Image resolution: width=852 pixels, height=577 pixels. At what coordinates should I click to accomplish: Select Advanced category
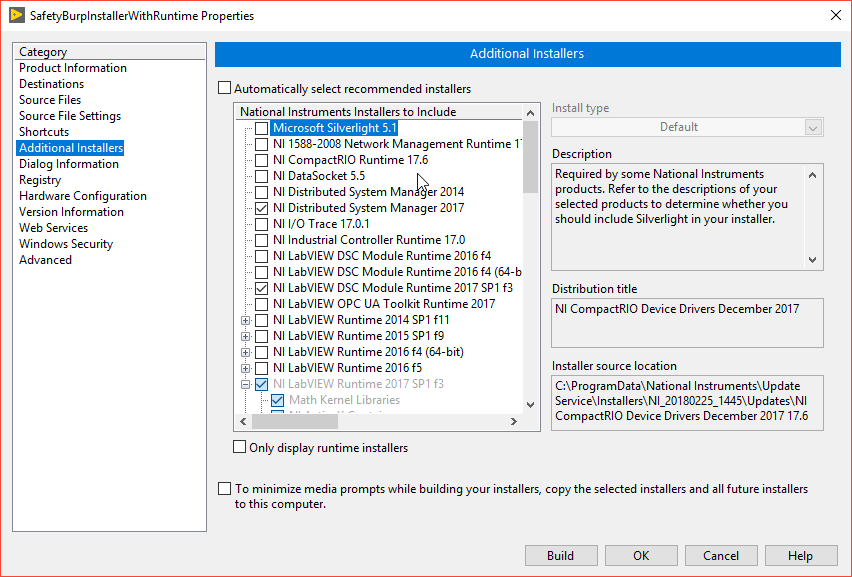(46, 260)
